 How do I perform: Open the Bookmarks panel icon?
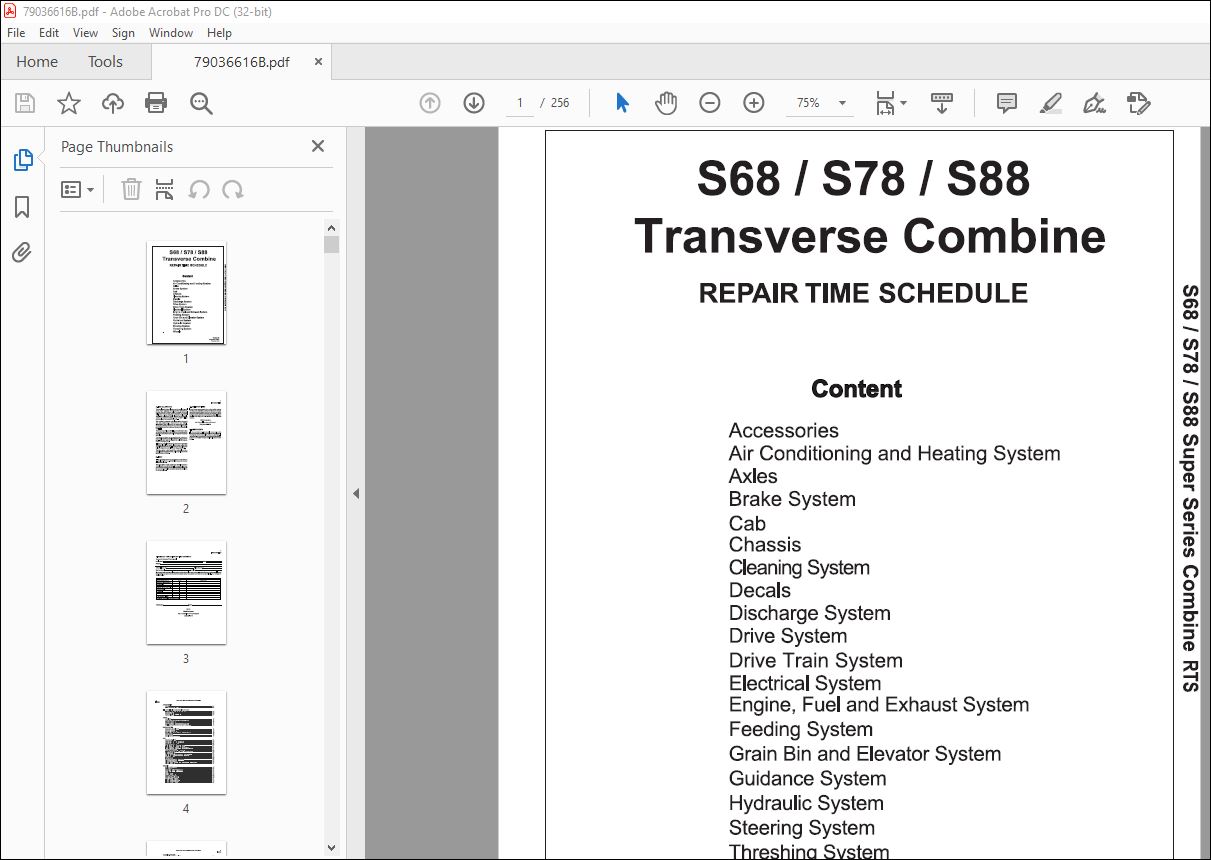(22, 207)
